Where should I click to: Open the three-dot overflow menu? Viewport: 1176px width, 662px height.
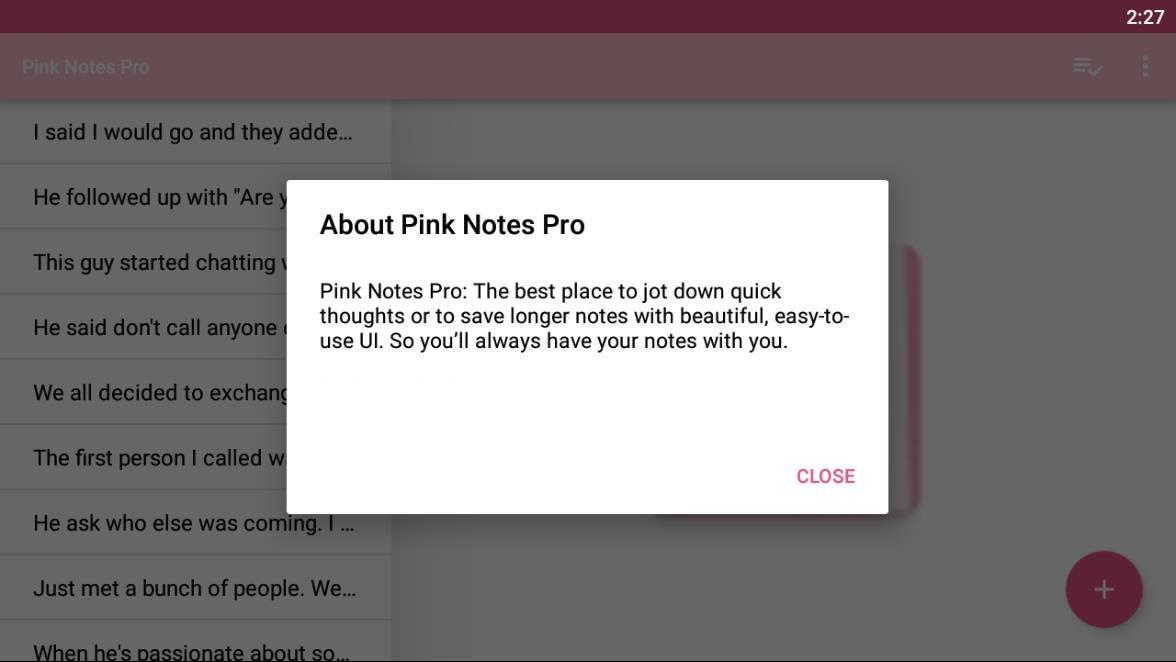(x=1144, y=67)
